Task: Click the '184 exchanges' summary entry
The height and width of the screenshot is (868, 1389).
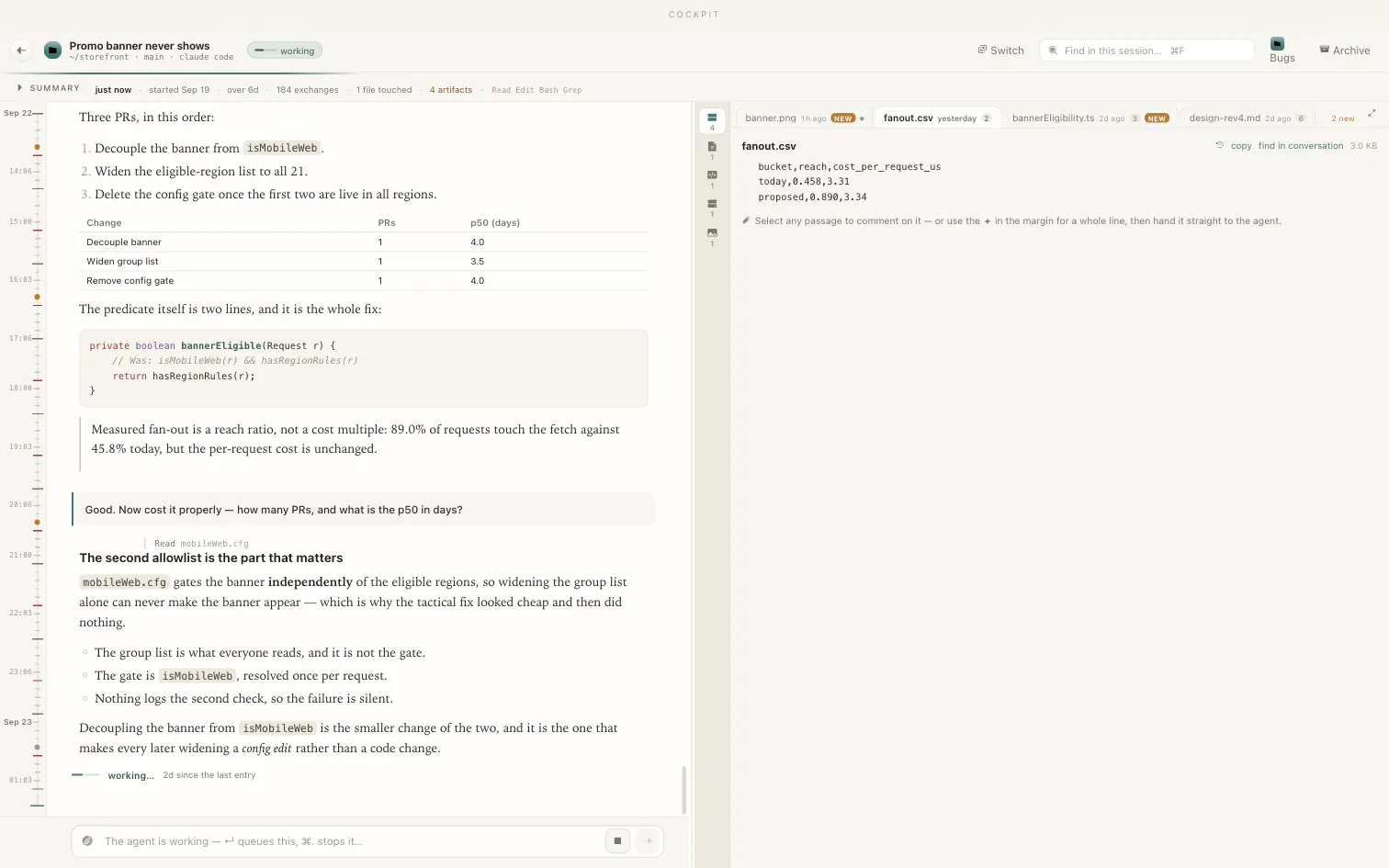Action: pos(307,90)
